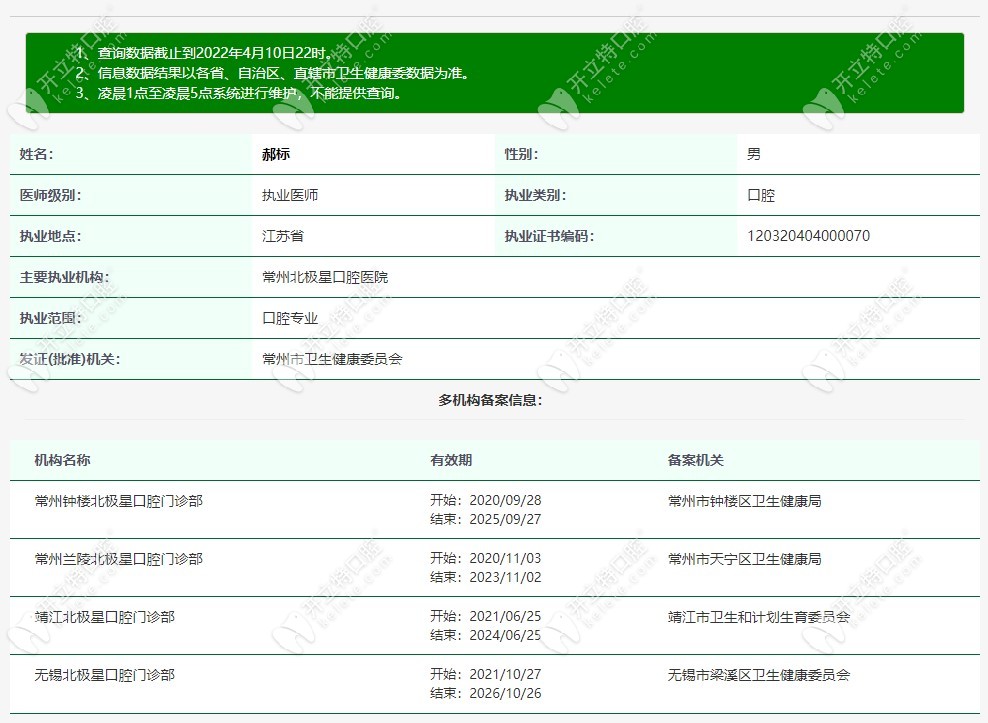The height and width of the screenshot is (723, 988).
Task: Click the 姓名 field label
Action: point(37,154)
